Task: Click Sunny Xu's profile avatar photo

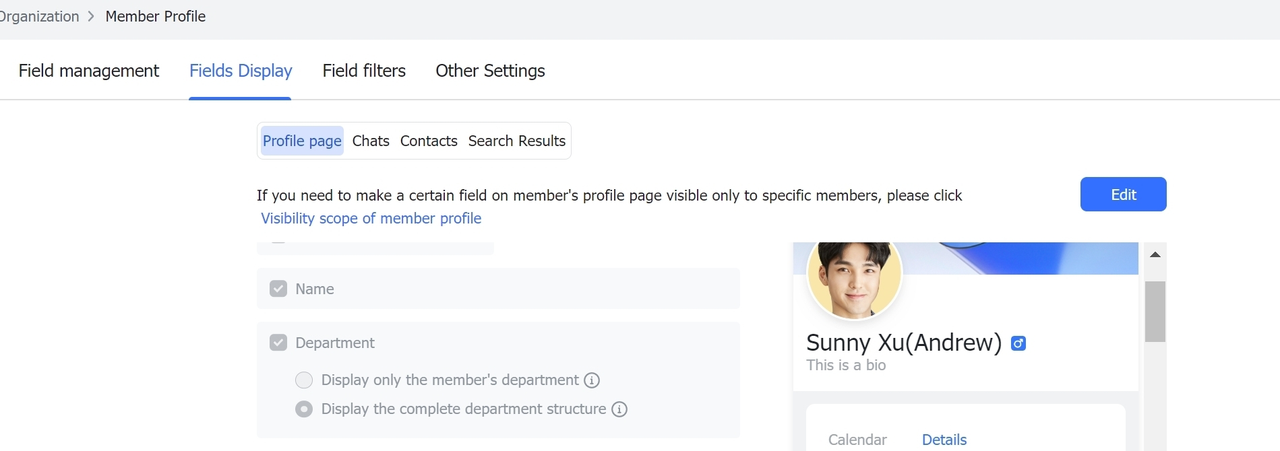Action: 854,273
